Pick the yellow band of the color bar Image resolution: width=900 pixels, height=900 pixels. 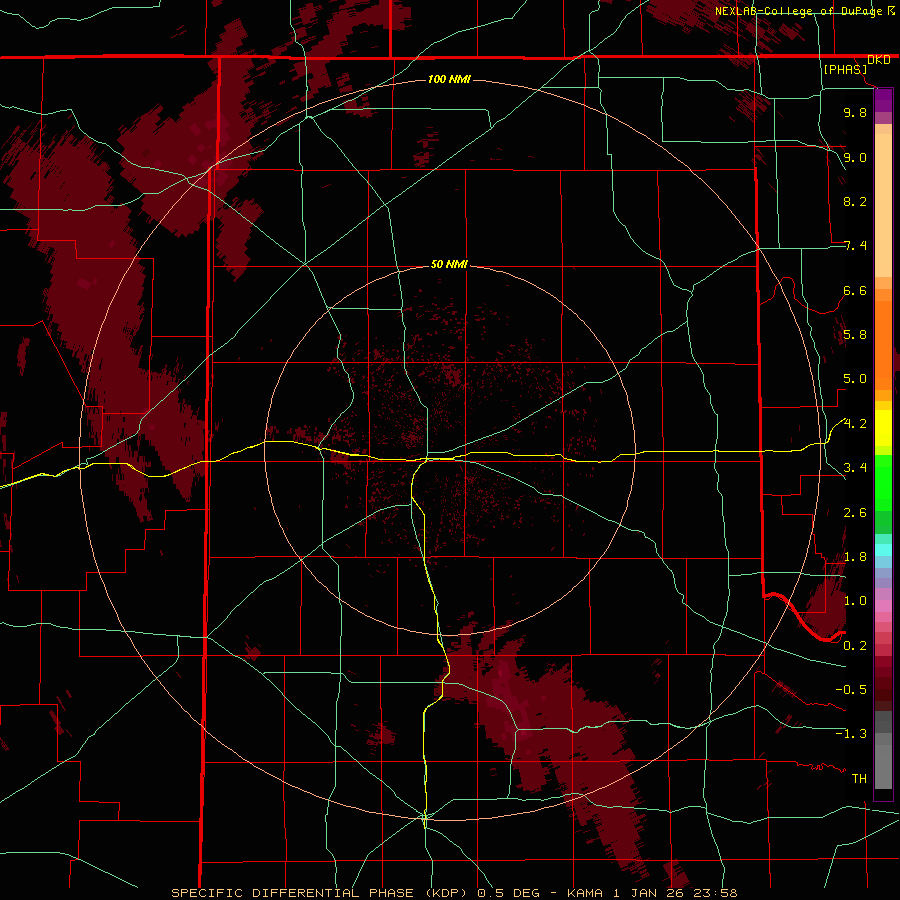coord(883,428)
